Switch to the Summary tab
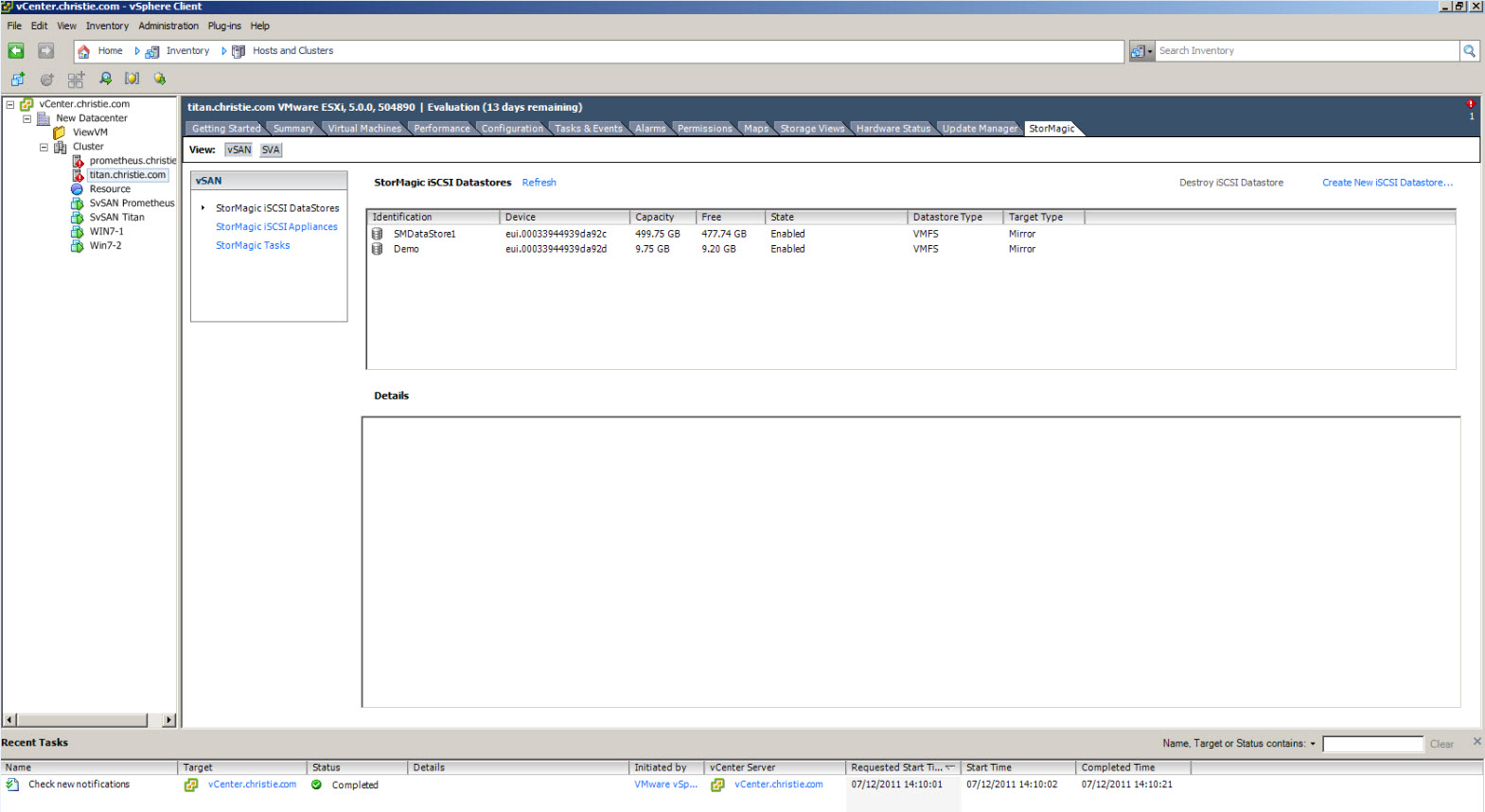Screen dimensions: 1485x812 (x=293, y=129)
